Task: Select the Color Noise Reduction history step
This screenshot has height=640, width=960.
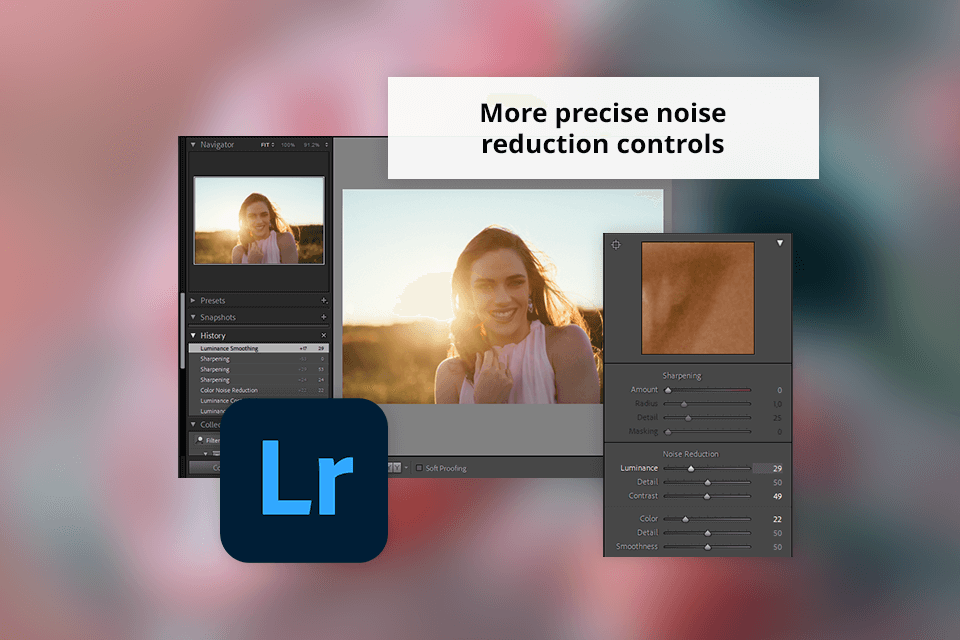Action: coord(258,390)
